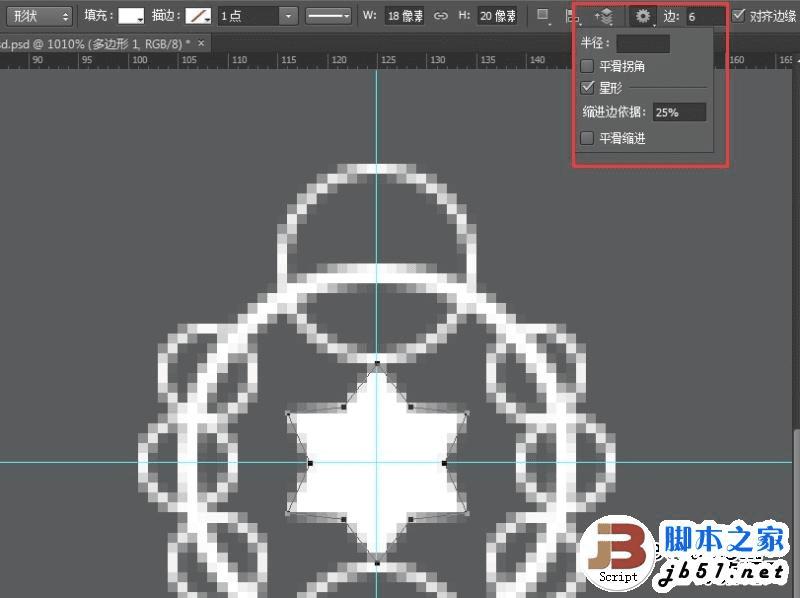The image size is (800, 598).
Task: Uncheck the 星形 star checkbox
Action: click(587, 88)
